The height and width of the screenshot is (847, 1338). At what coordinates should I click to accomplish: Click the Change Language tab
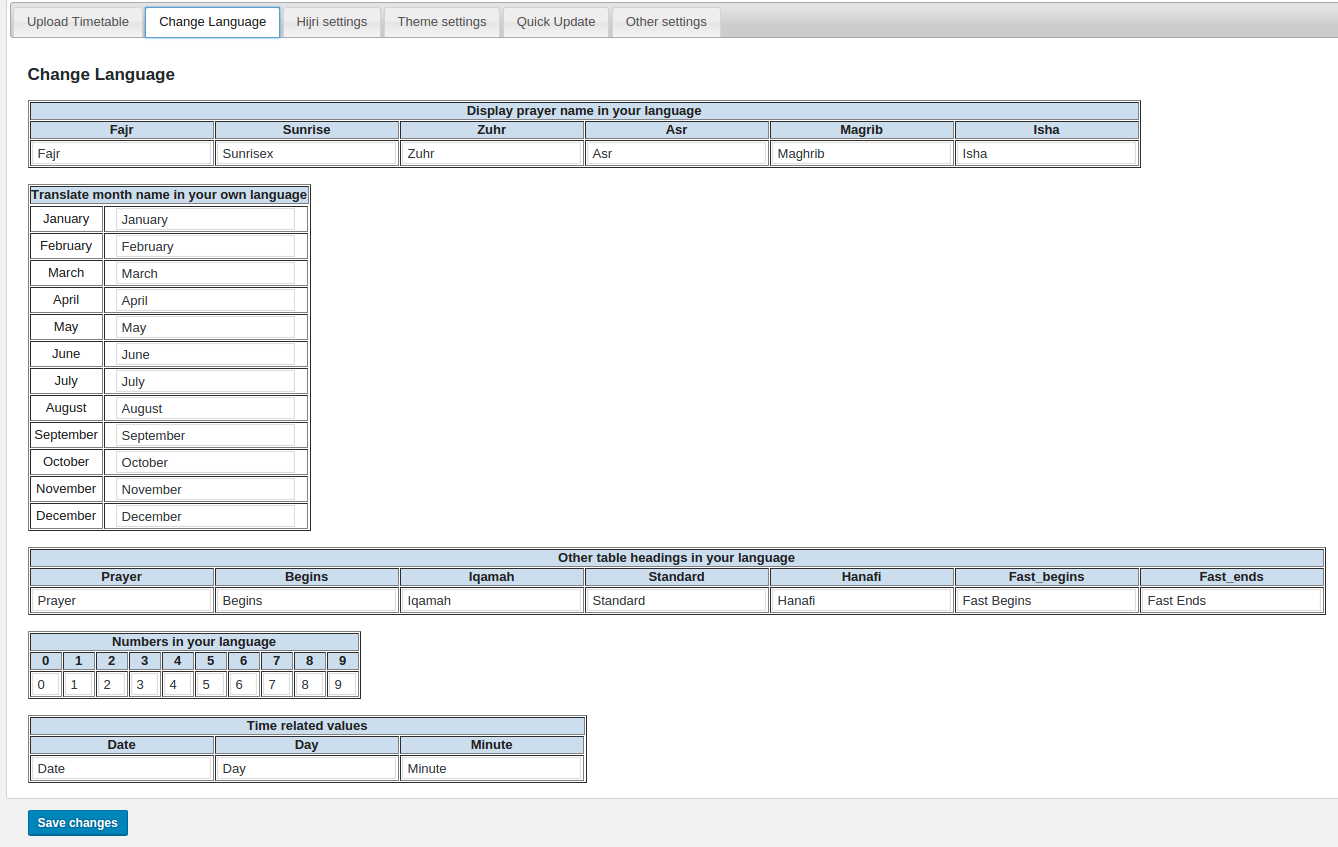(x=213, y=22)
